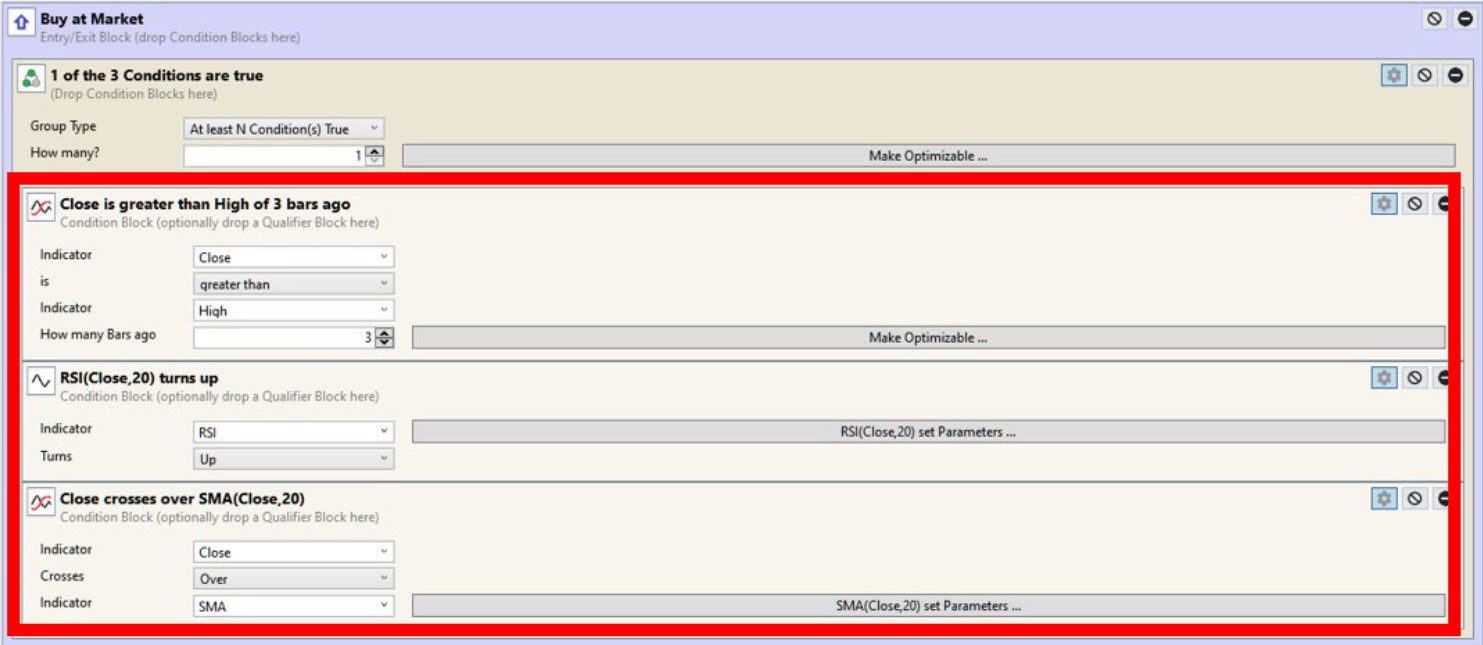Disable the 1 of 3 Conditions group
Viewport: 1483px width, 645px height.
(x=1425, y=75)
